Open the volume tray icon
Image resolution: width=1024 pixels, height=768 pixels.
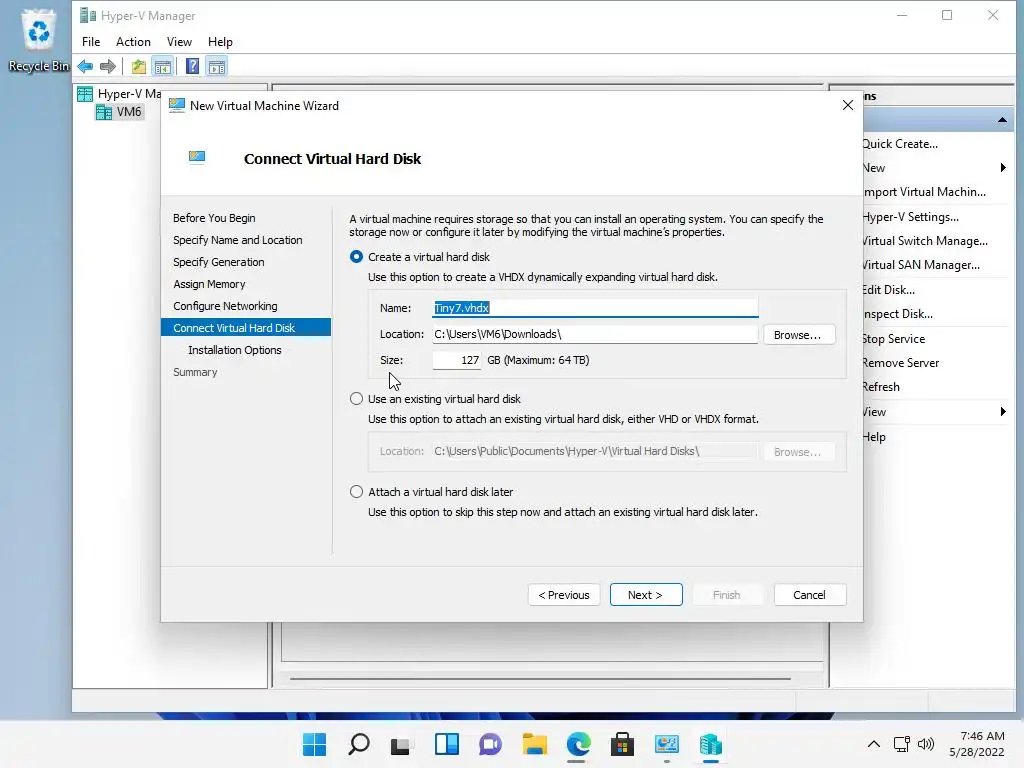point(926,744)
